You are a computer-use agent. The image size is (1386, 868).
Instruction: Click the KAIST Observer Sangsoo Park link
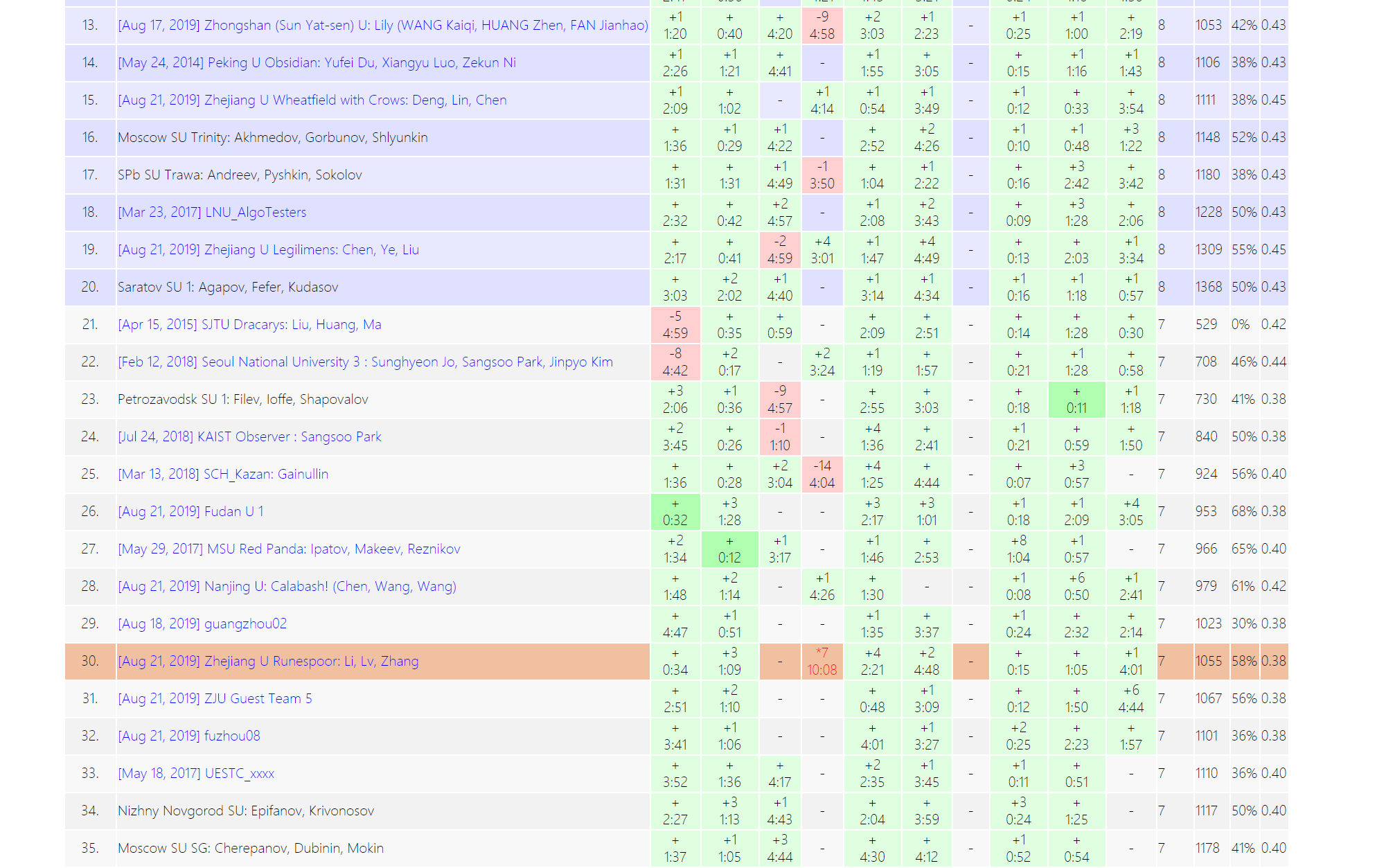[x=249, y=437]
